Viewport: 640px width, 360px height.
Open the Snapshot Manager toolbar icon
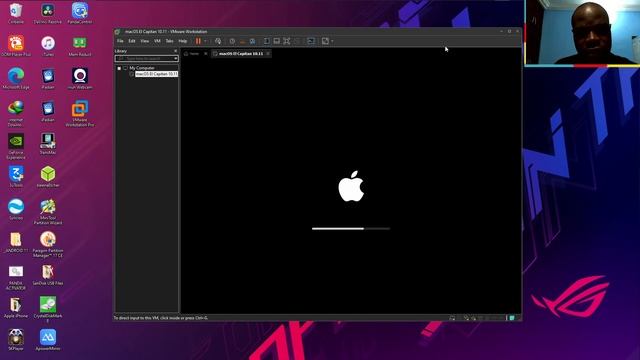[x=253, y=41]
